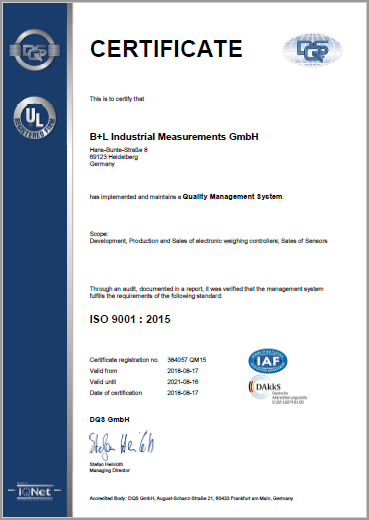
Task: Click the Hans-Bunte-Straße 8 address line
Action: [118, 150]
